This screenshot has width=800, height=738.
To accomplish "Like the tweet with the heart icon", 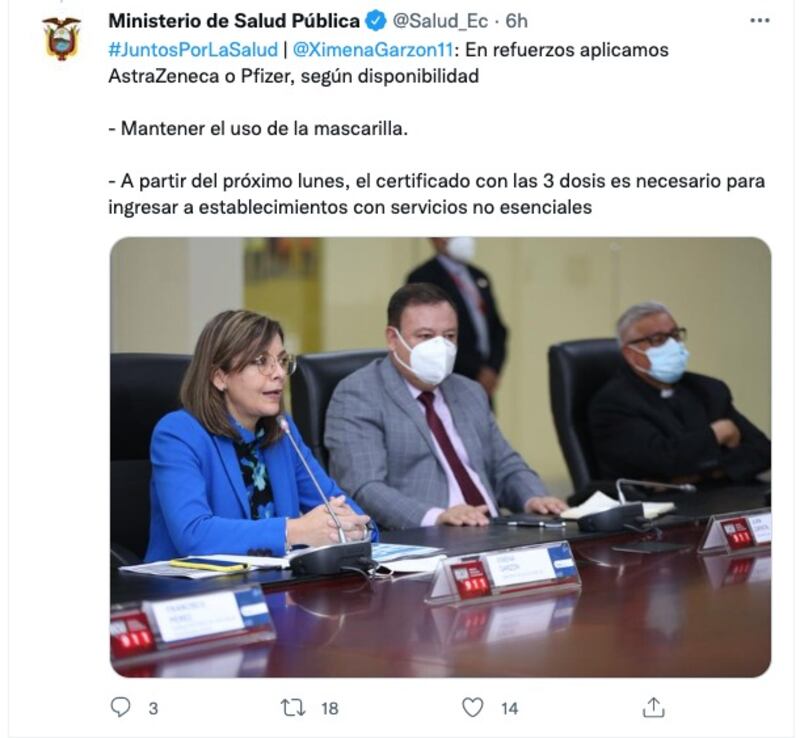I will (x=472, y=707).
